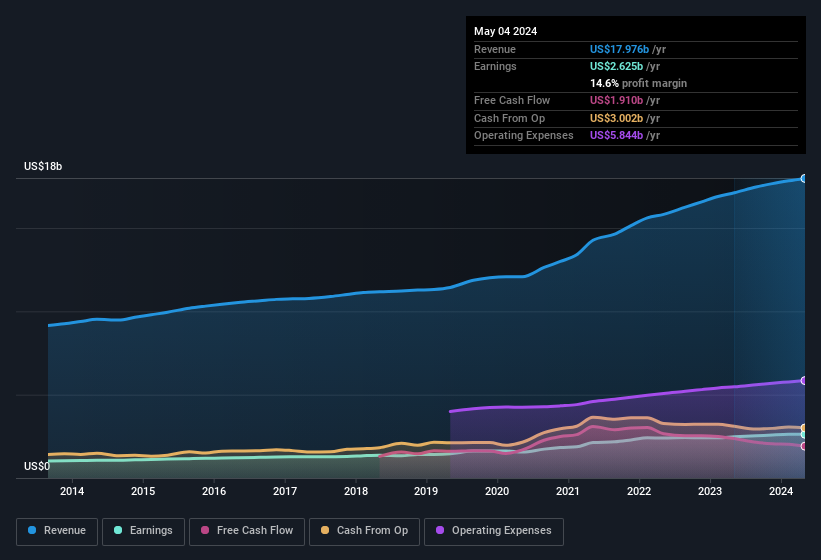Click the 2020 x-axis label

pos(497,491)
